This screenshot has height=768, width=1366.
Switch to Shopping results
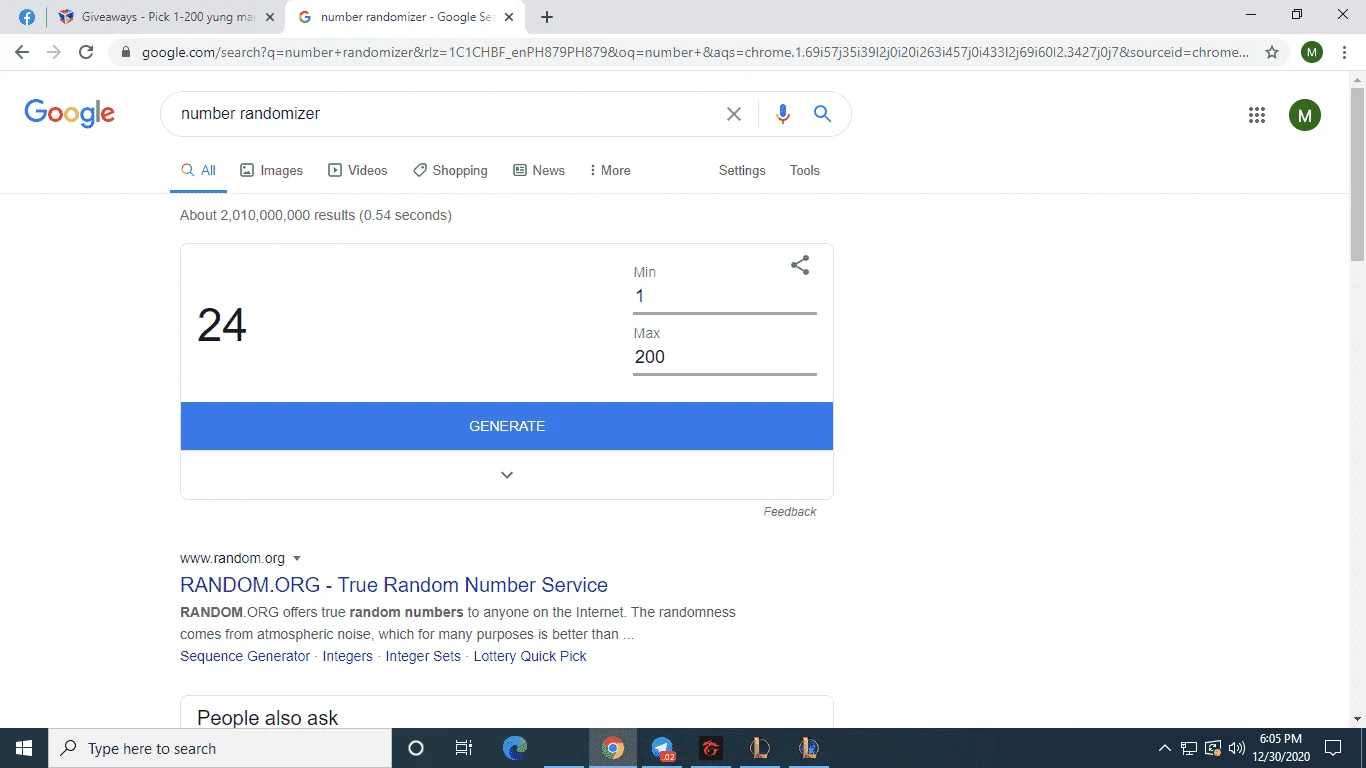point(450,171)
